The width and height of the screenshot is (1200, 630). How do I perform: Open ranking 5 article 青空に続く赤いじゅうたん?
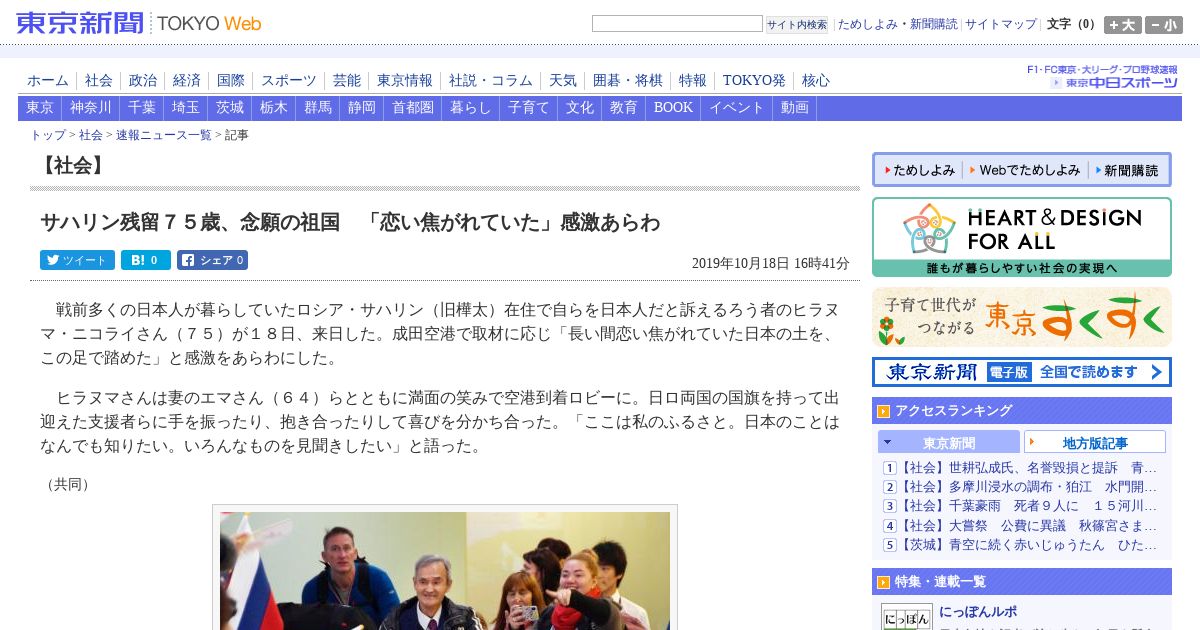click(x=1029, y=545)
